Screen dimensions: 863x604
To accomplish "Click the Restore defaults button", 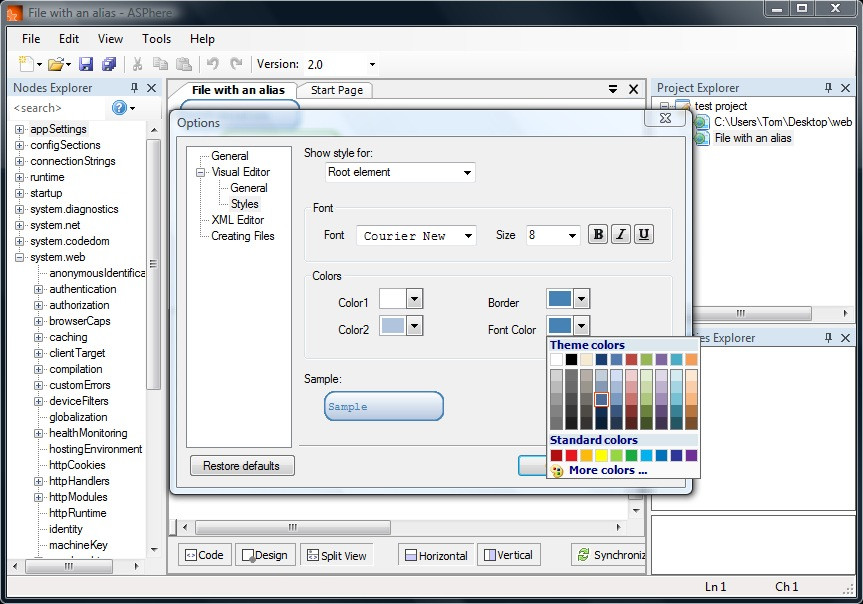I will pos(242,466).
